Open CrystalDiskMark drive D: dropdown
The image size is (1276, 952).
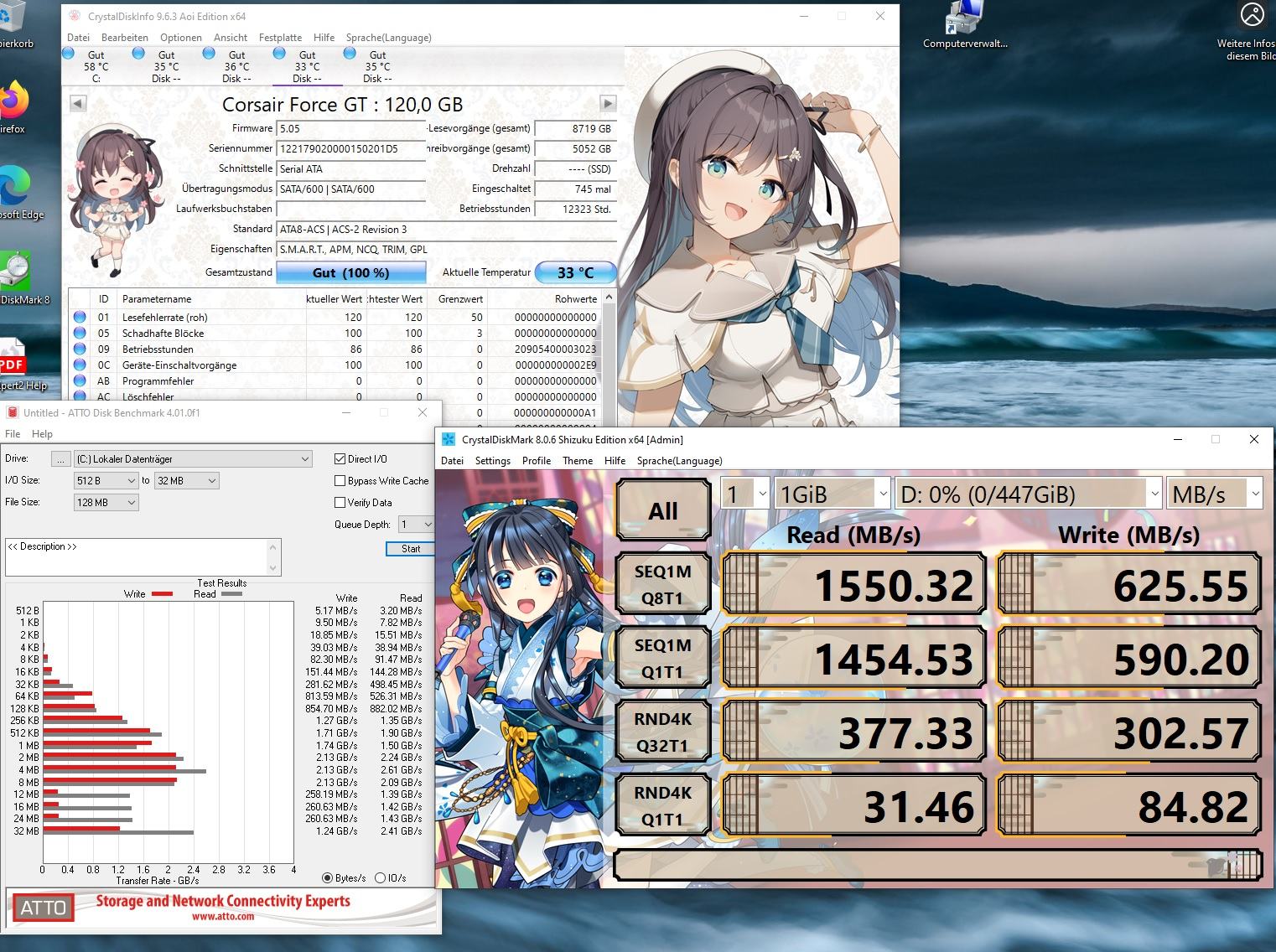pos(1029,494)
